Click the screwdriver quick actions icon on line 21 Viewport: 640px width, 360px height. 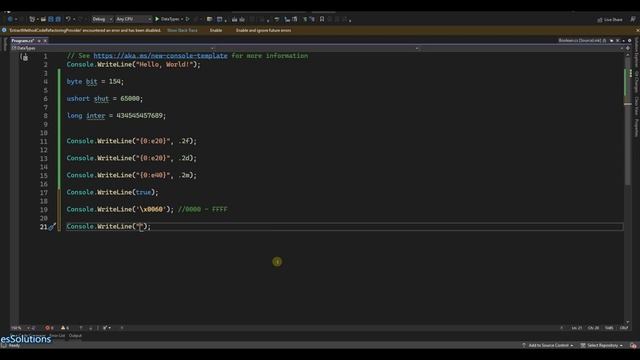[51, 227]
